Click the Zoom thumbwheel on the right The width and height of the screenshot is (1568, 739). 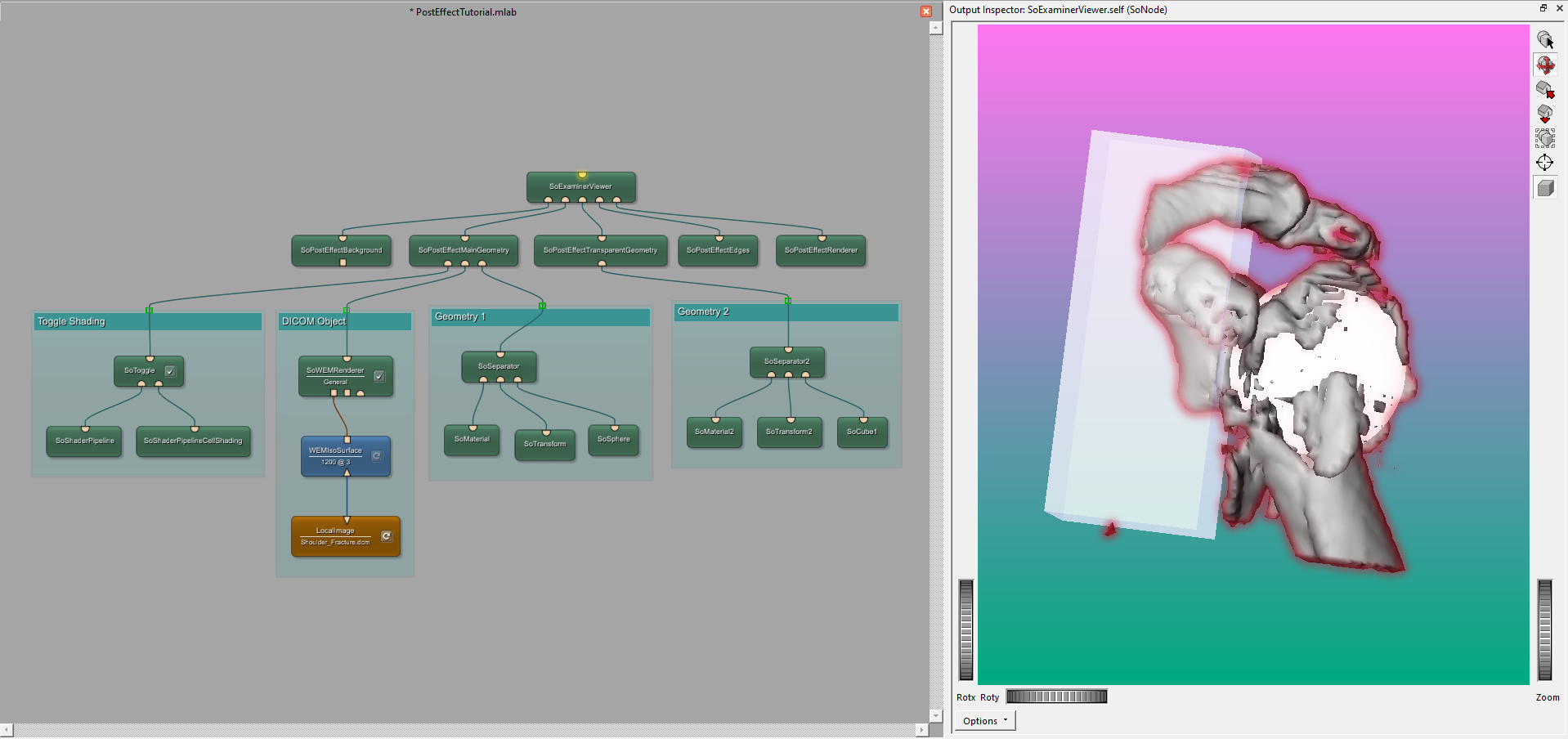[1544, 629]
